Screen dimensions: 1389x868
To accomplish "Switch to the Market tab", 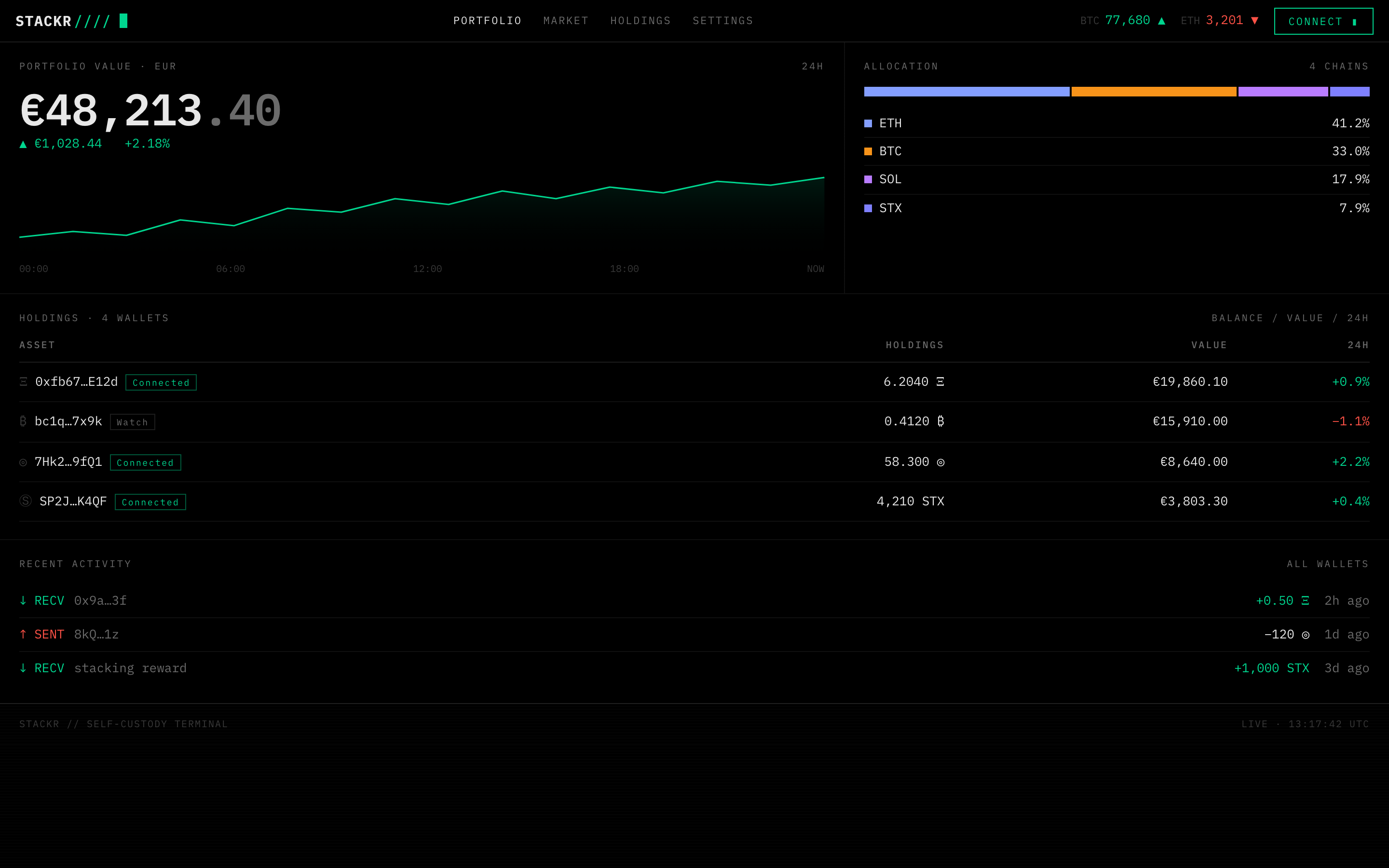I will coord(566,21).
